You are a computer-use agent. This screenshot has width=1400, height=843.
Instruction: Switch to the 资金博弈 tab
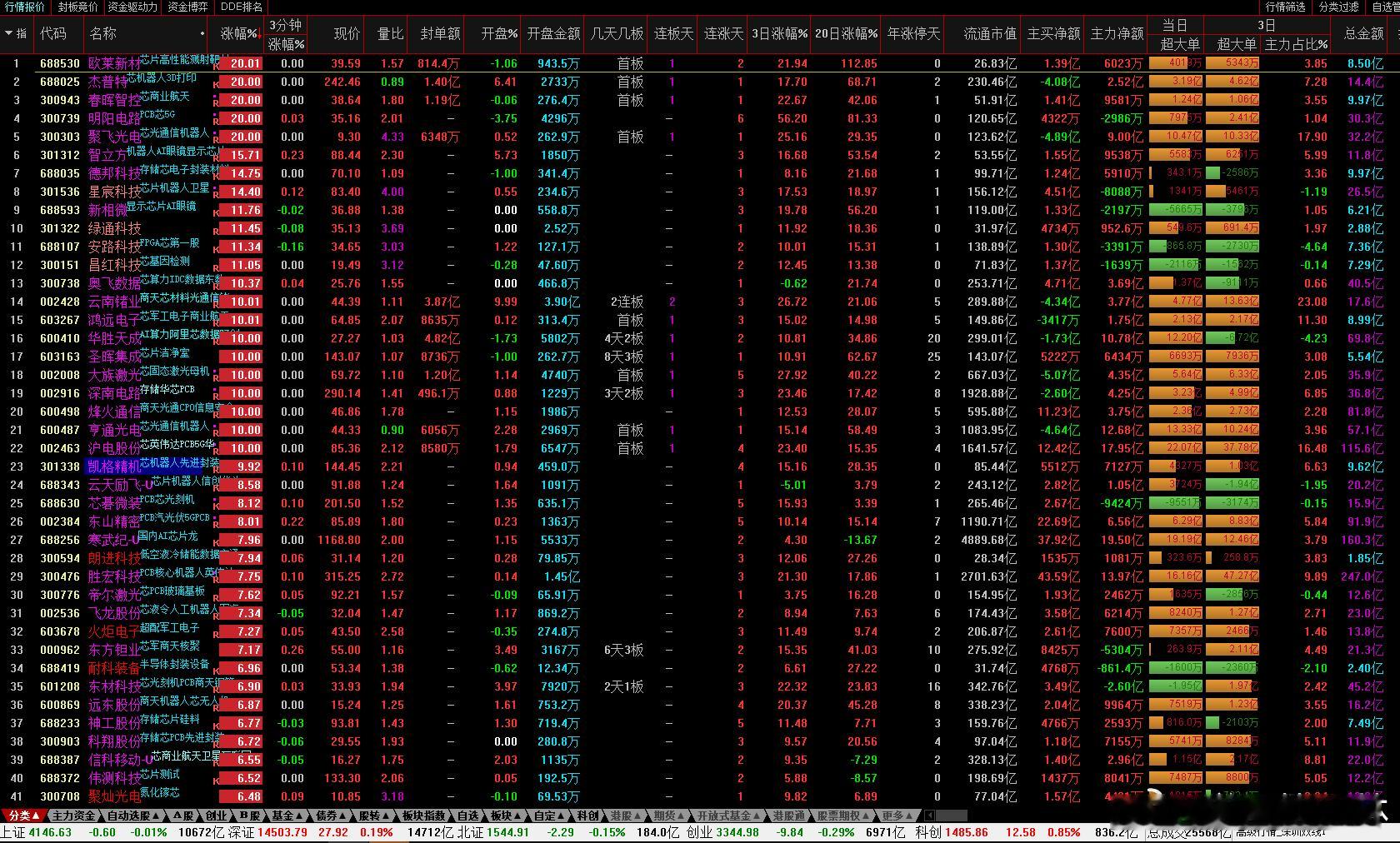(x=187, y=7)
